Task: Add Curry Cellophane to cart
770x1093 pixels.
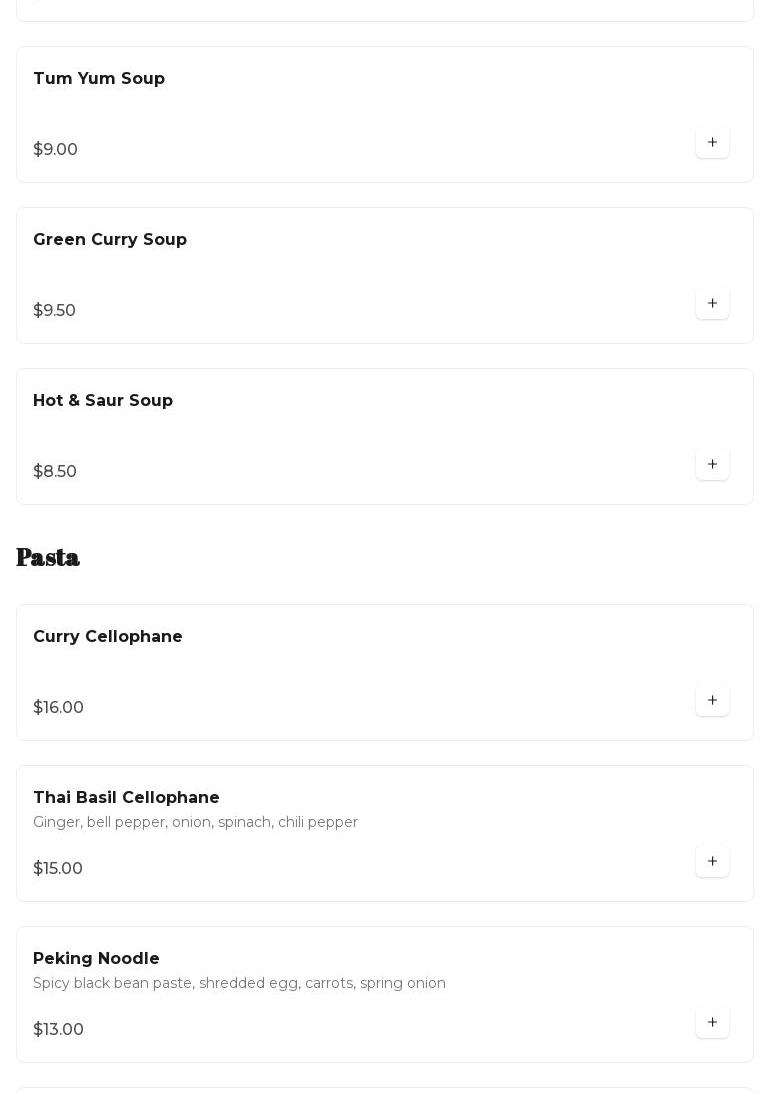Action: click(712, 701)
